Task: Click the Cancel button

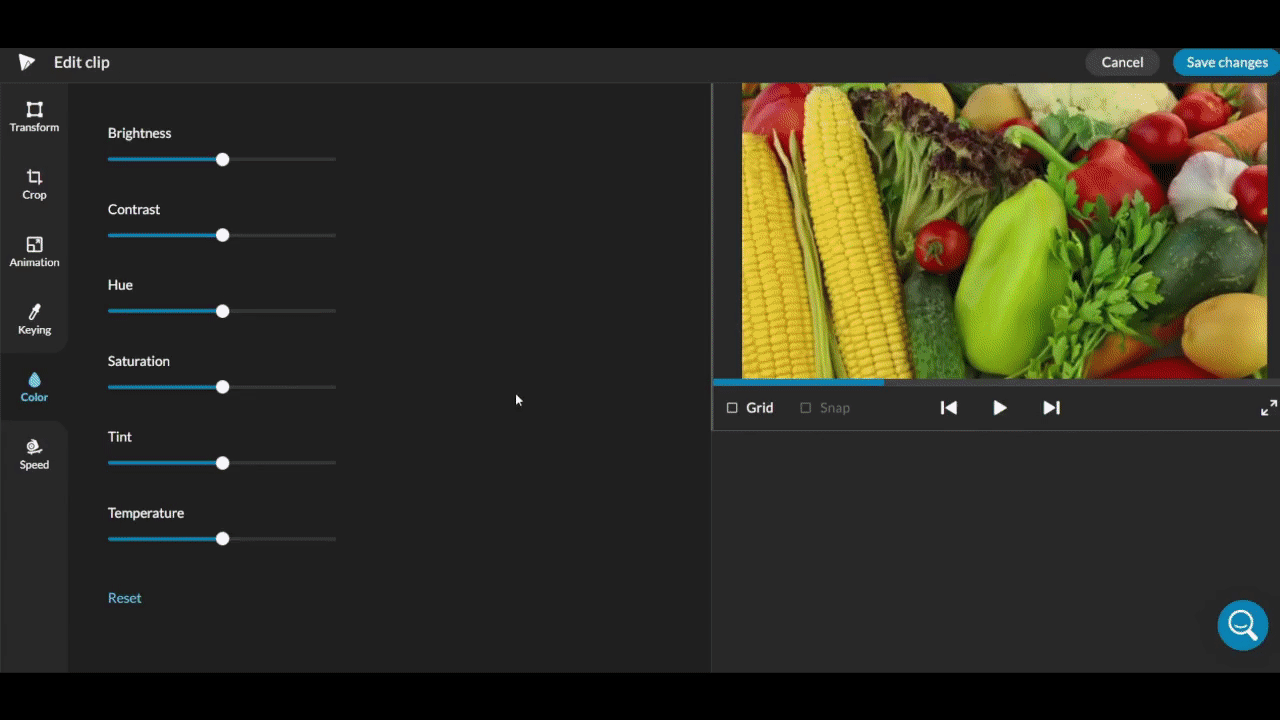Action: (x=1122, y=62)
